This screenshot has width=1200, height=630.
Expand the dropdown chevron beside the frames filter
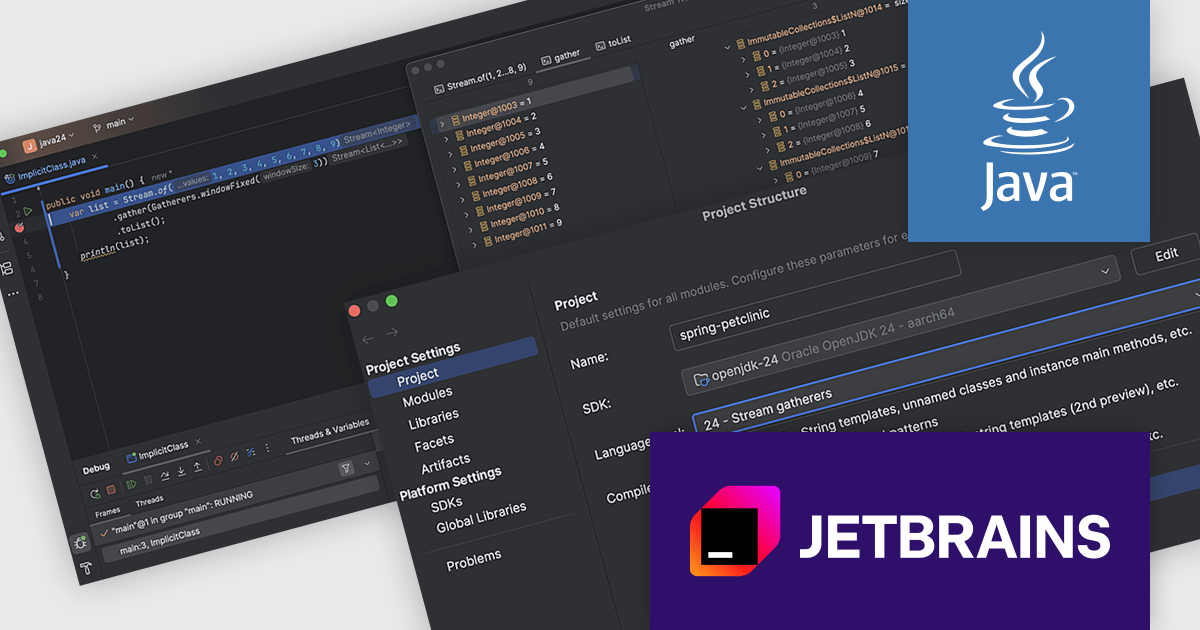pyautogui.click(x=367, y=463)
